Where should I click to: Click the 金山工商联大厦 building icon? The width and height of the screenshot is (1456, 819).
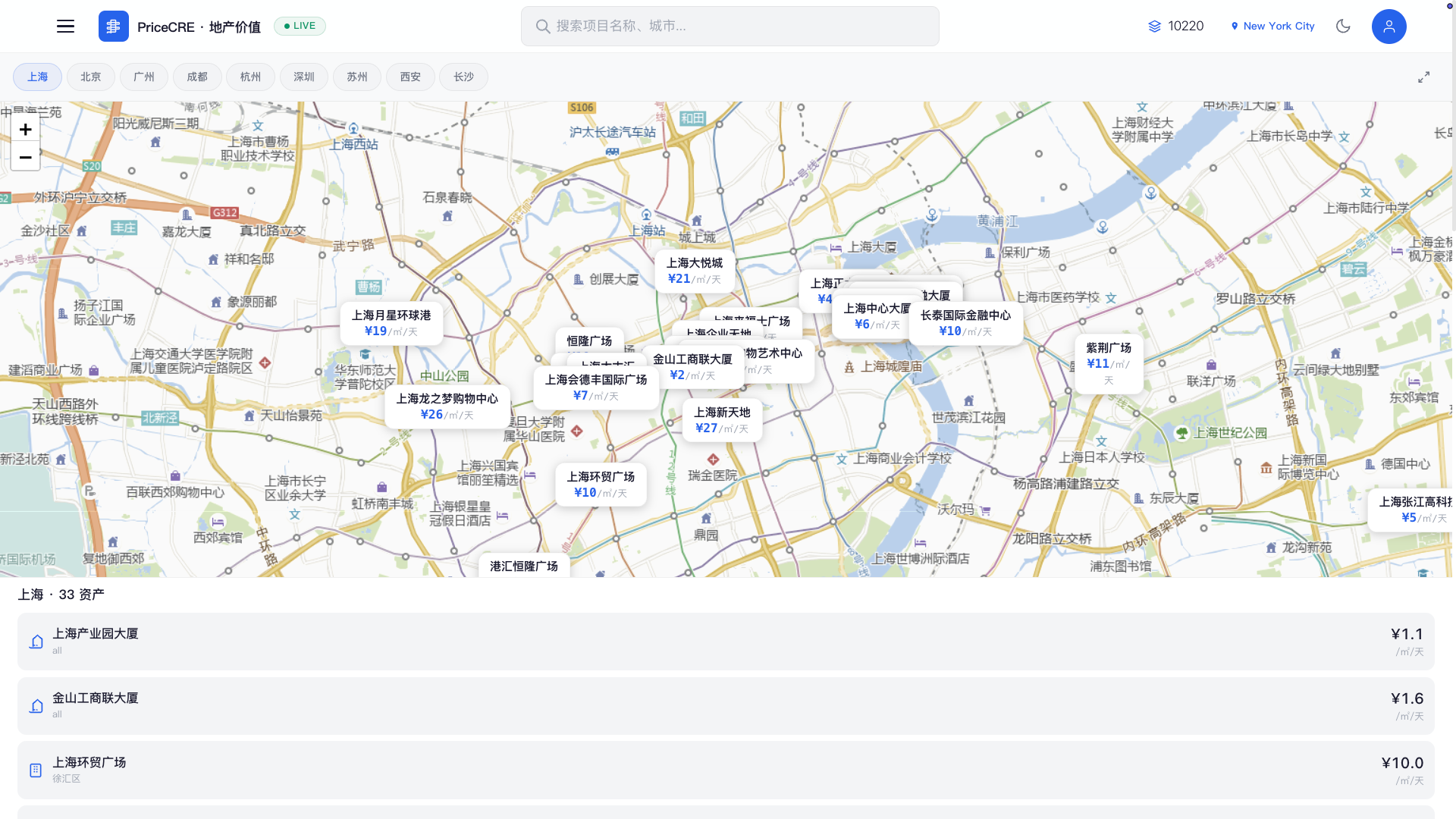pos(36,706)
